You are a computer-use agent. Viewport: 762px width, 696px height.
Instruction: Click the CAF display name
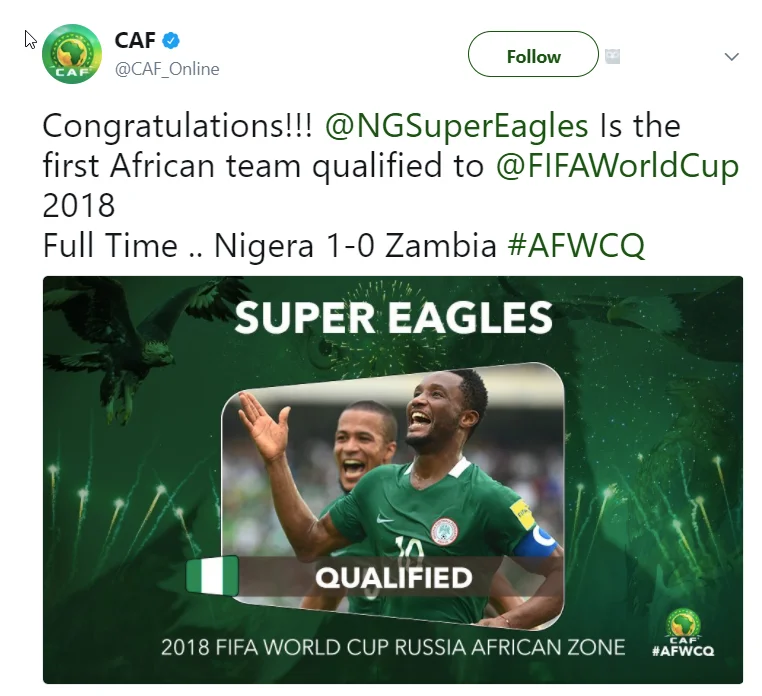pos(135,41)
